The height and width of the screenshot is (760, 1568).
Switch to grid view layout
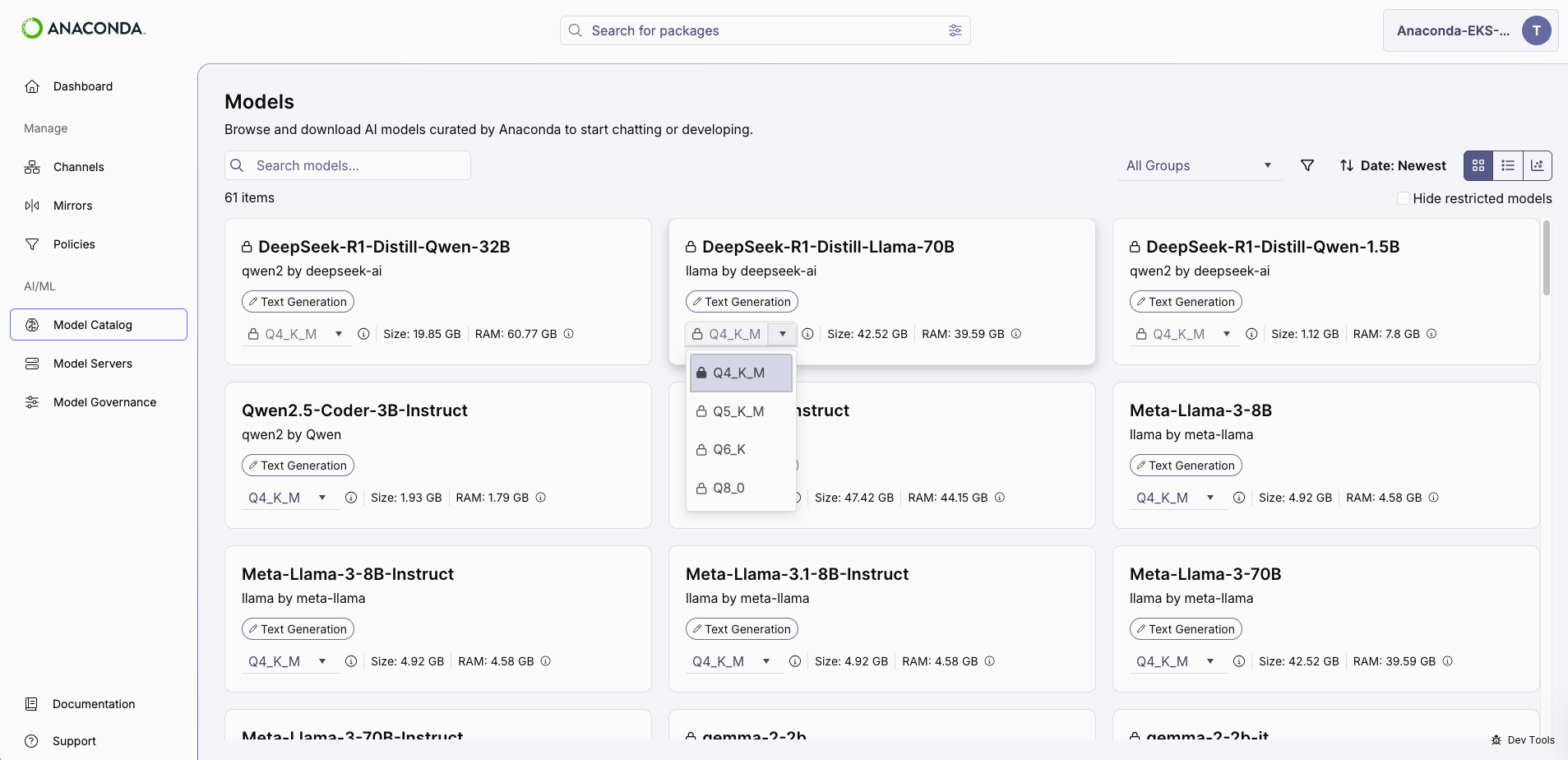[1478, 166]
